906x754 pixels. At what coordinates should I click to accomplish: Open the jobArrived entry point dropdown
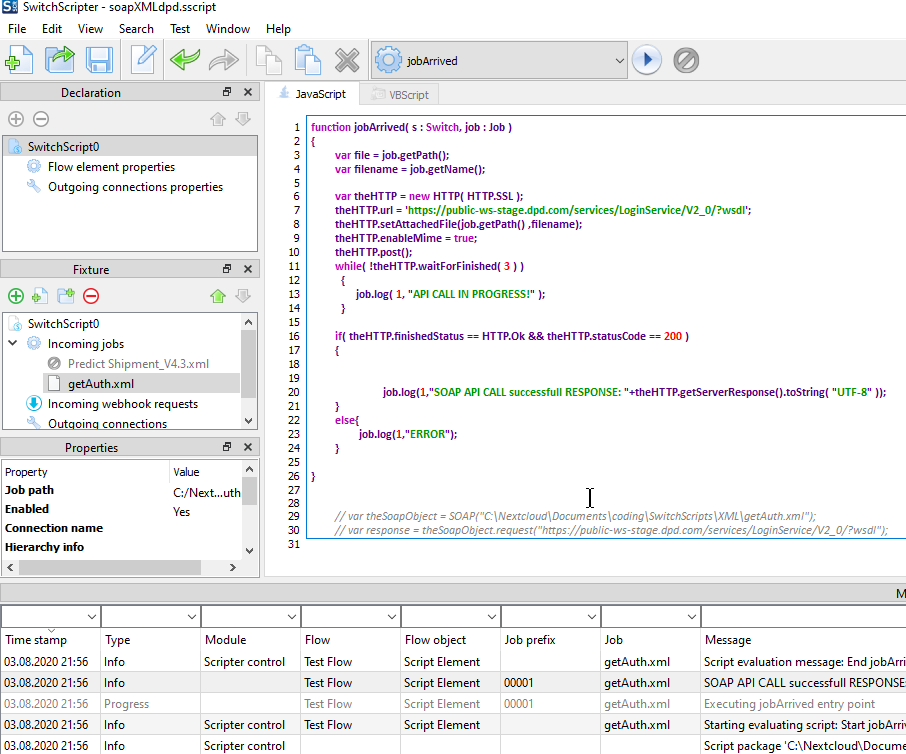[x=619, y=60]
